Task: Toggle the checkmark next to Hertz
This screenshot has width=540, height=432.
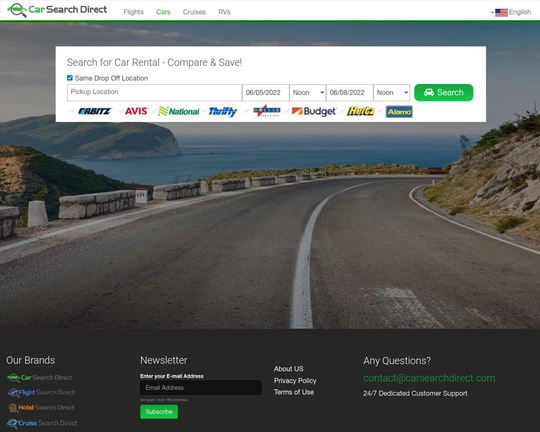Action: point(343,111)
